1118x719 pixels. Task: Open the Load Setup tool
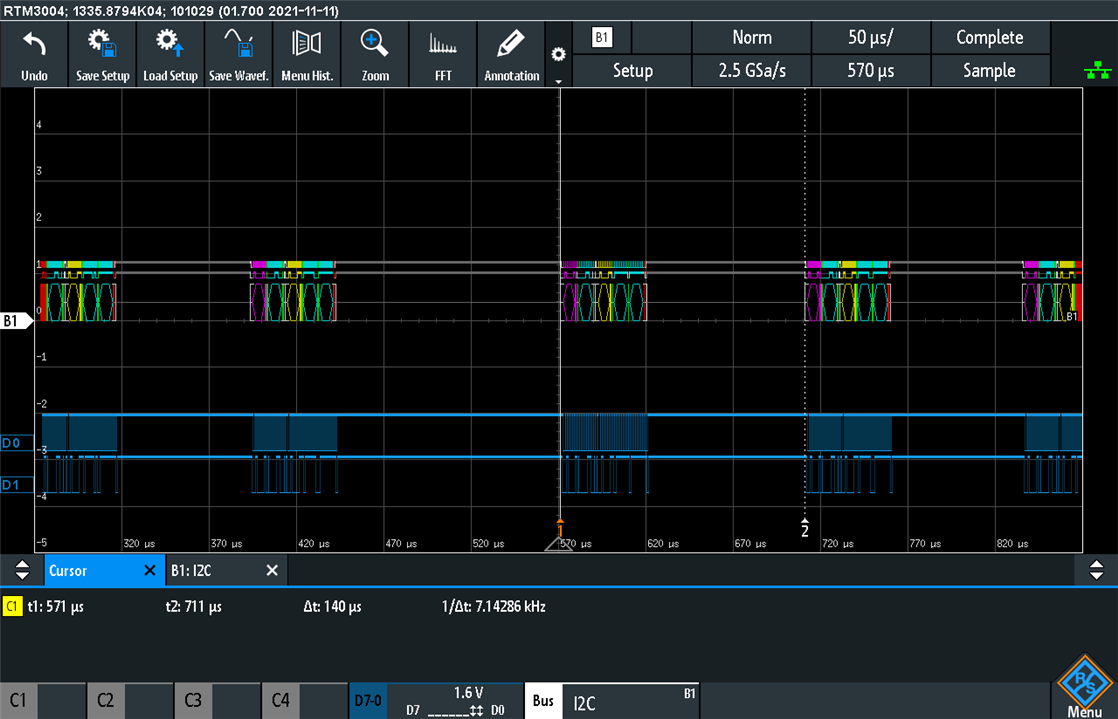(x=170, y=54)
